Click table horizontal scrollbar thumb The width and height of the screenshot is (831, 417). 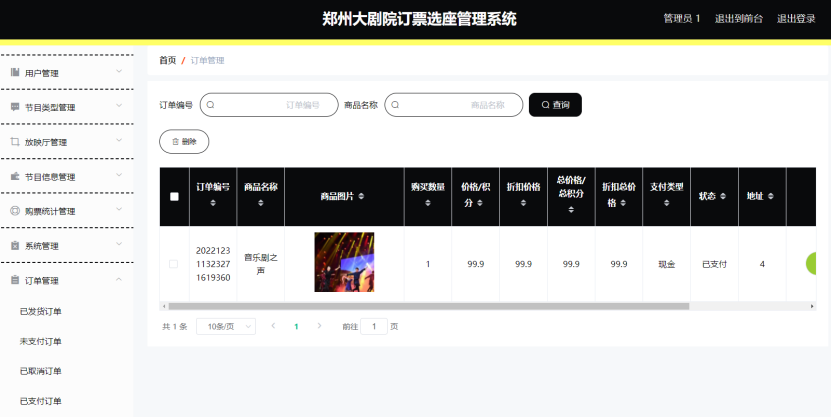click(429, 306)
